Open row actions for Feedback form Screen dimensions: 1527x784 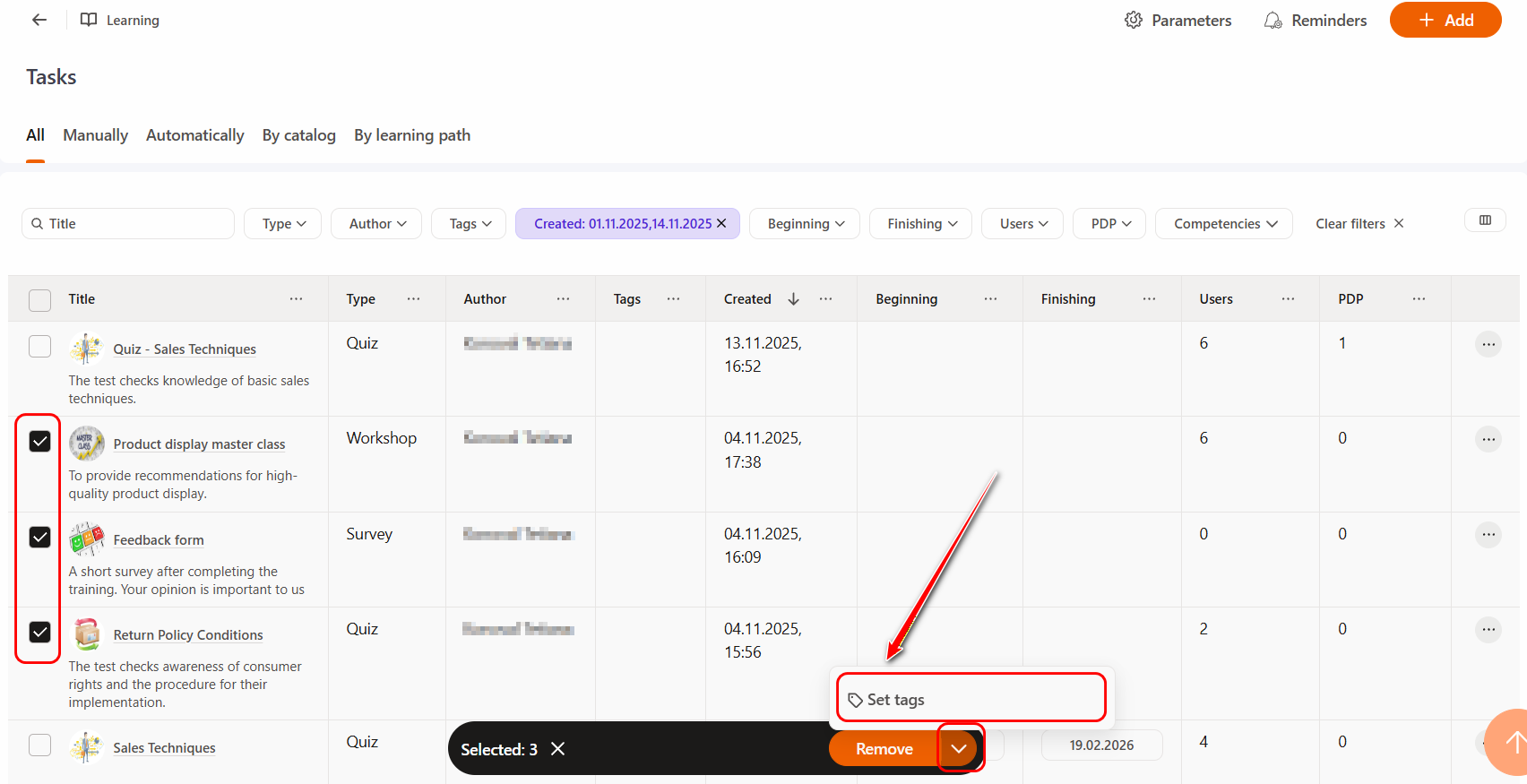(x=1488, y=535)
